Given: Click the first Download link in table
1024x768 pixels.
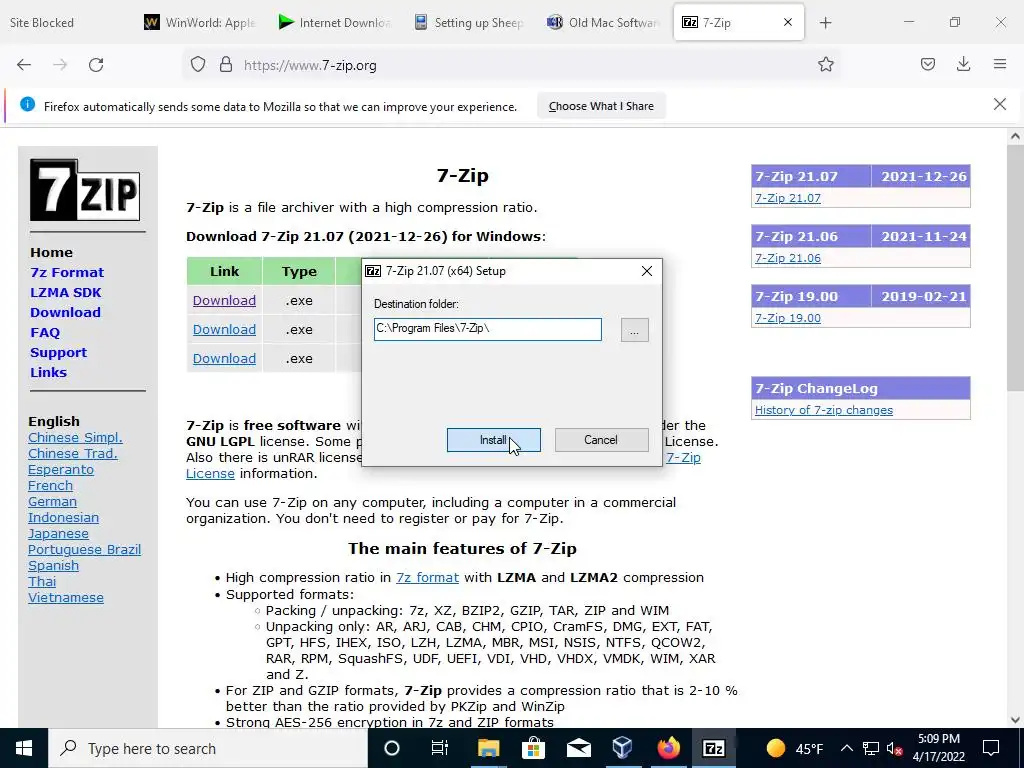Looking at the screenshot, I should [x=224, y=300].
